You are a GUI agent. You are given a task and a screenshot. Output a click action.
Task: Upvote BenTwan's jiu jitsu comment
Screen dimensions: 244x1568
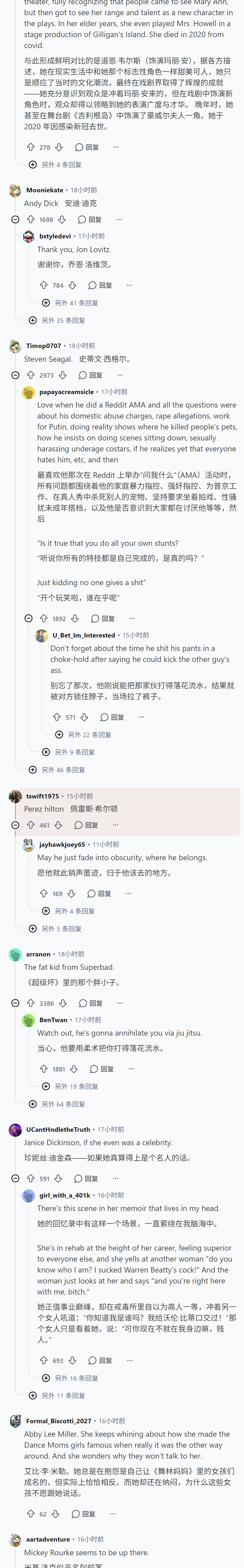click(44, 1069)
